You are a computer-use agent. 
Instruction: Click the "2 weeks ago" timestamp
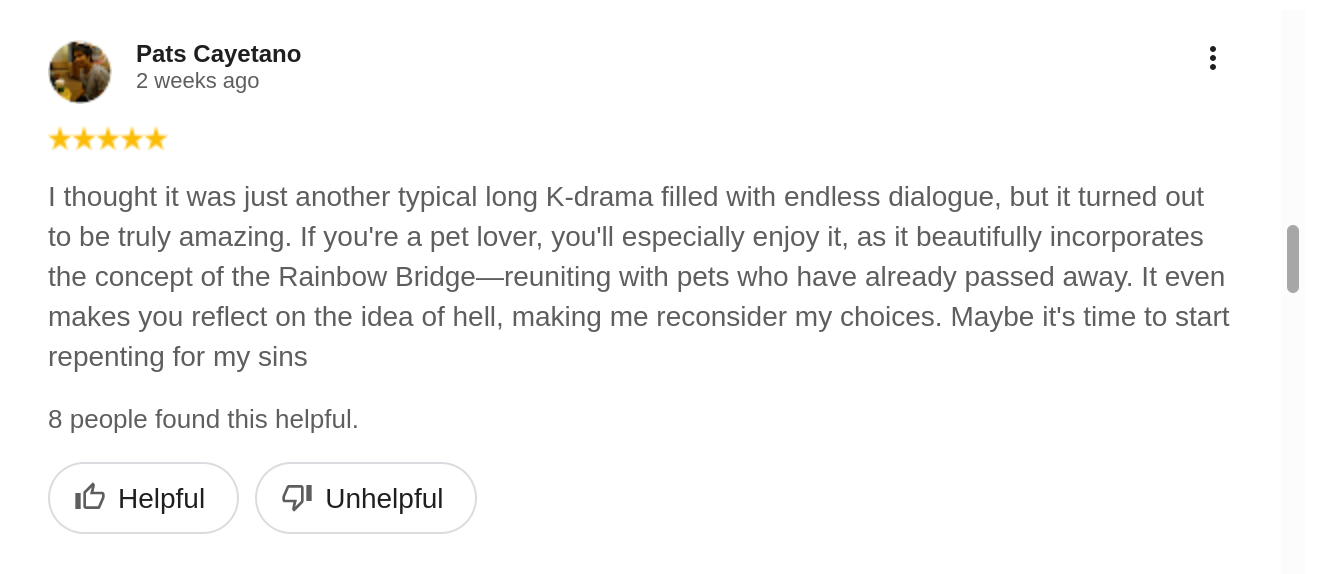(197, 81)
